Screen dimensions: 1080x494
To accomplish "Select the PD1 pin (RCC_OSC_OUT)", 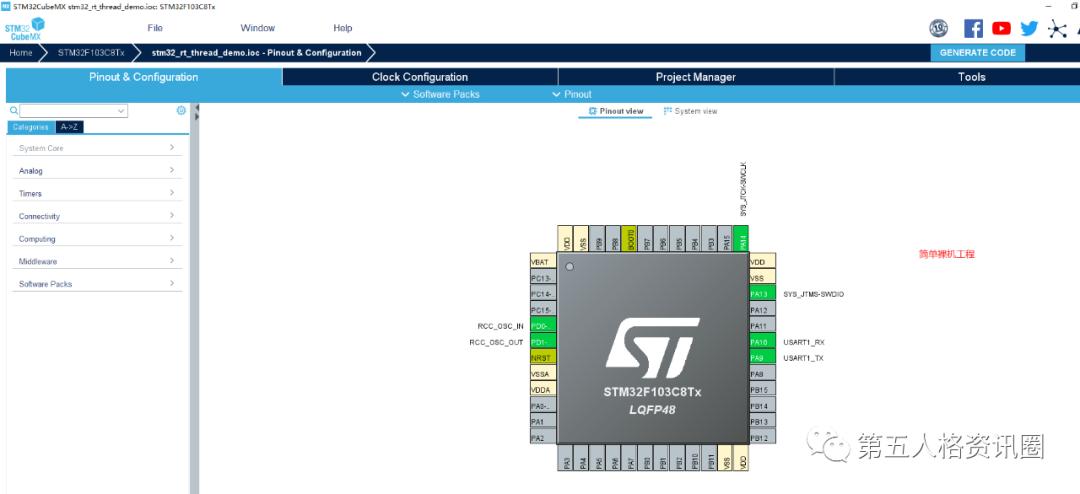I will [x=543, y=342].
